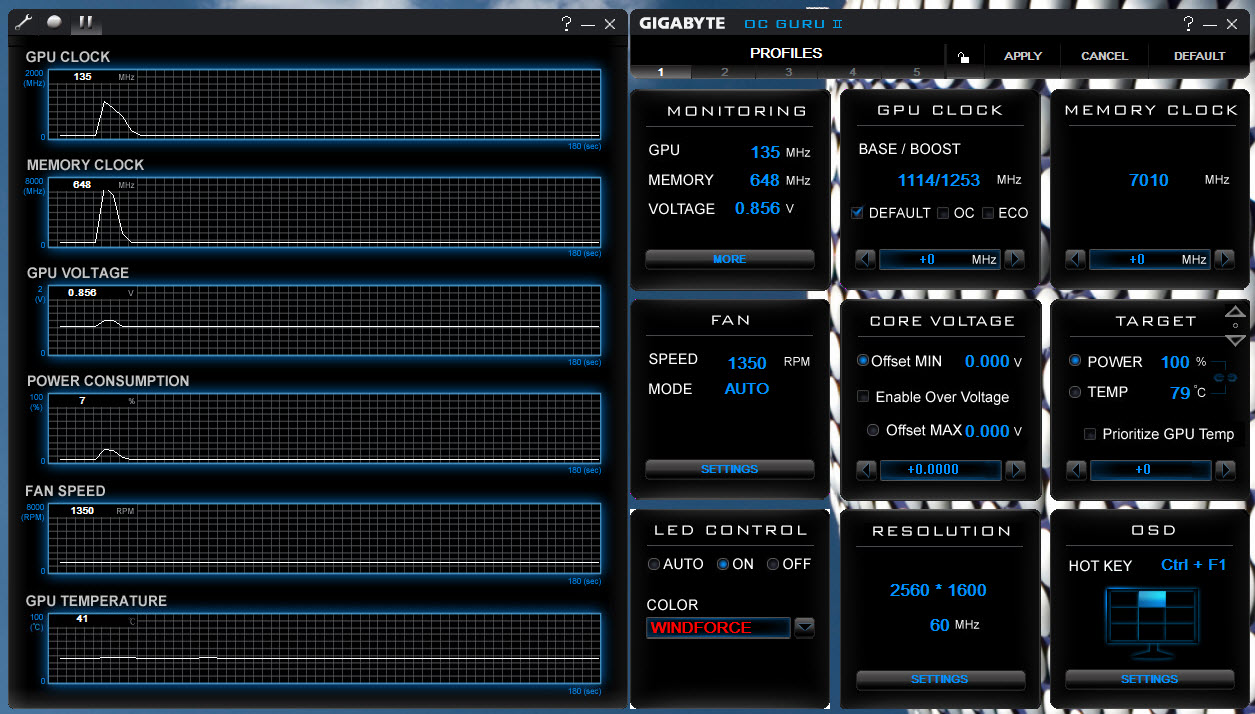Click the CANCEL button

pos(1104,56)
